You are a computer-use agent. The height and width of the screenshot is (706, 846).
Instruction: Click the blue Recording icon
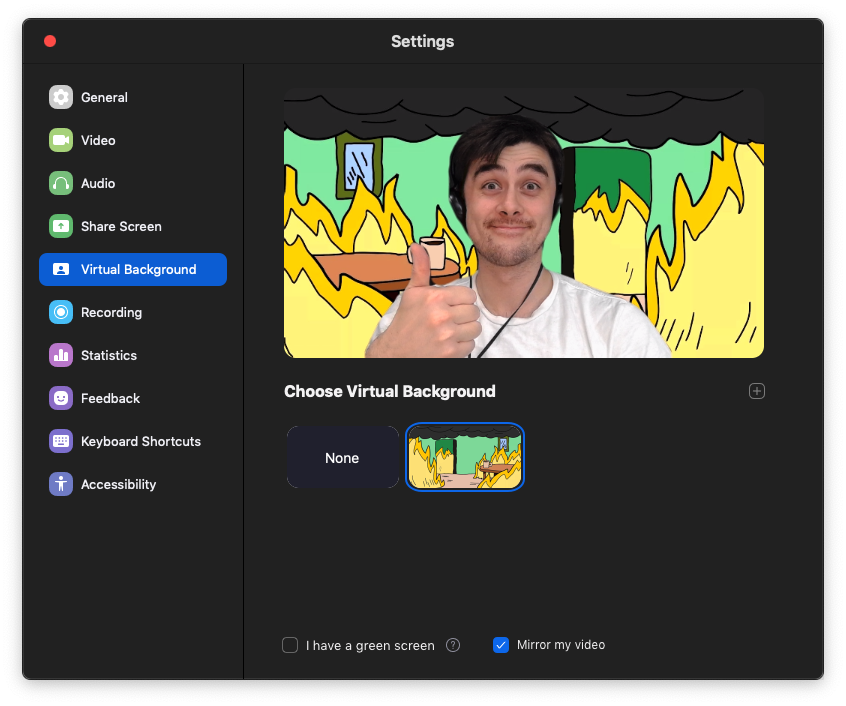(61, 312)
